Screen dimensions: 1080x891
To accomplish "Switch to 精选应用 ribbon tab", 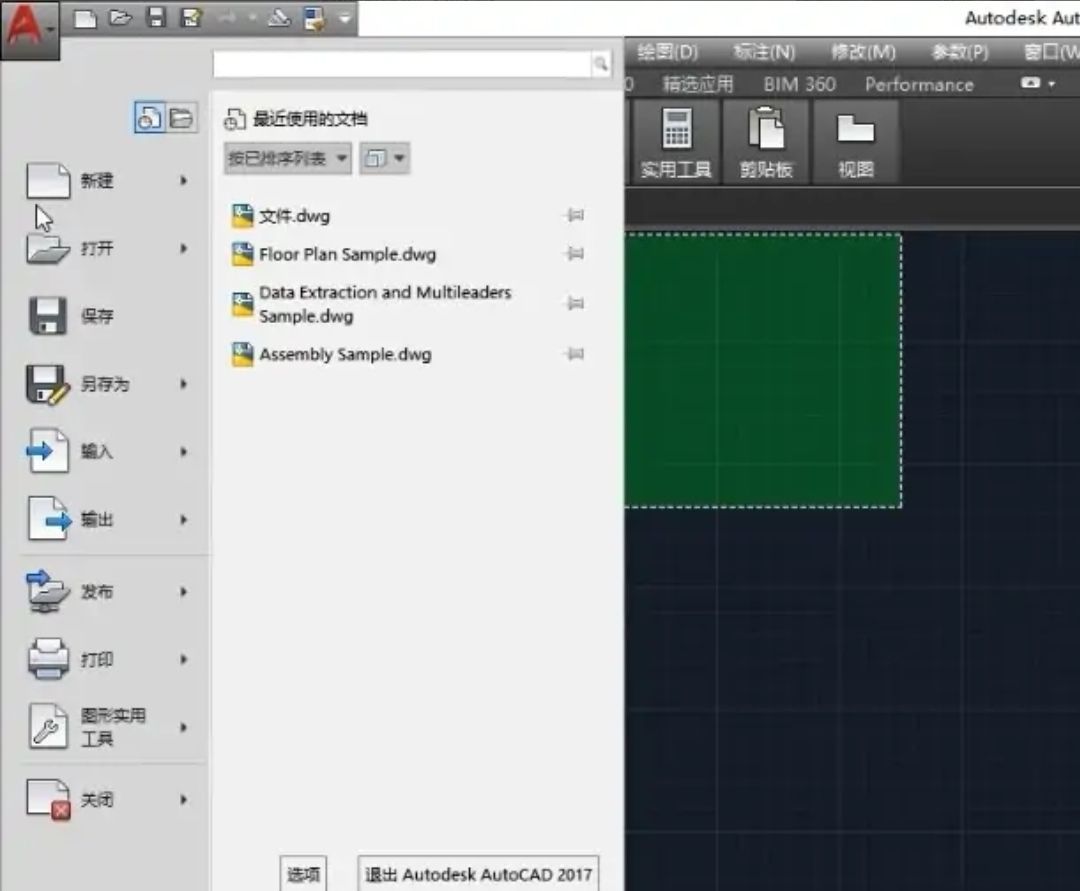I will click(x=697, y=84).
